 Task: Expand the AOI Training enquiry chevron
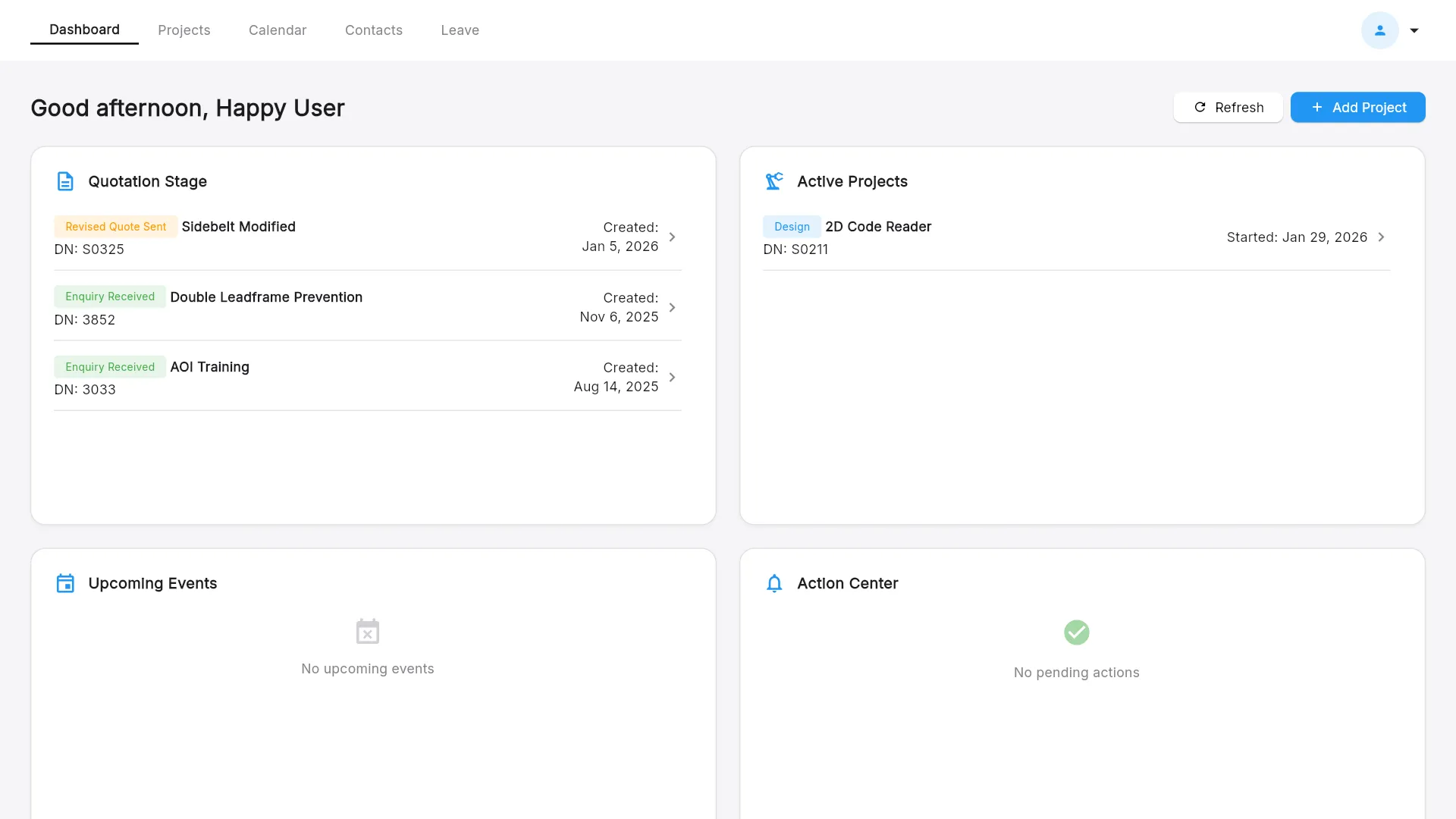(672, 377)
